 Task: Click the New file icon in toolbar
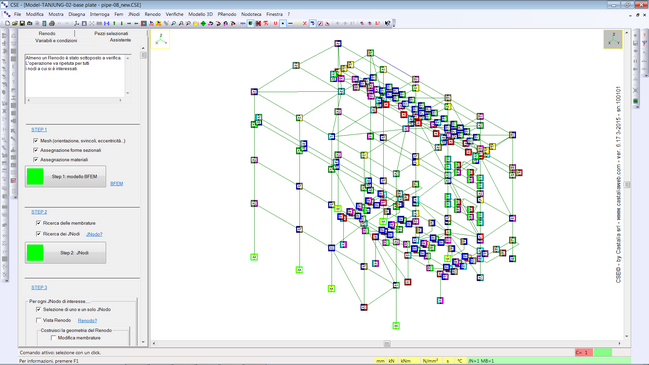click(x=7, y=24)
